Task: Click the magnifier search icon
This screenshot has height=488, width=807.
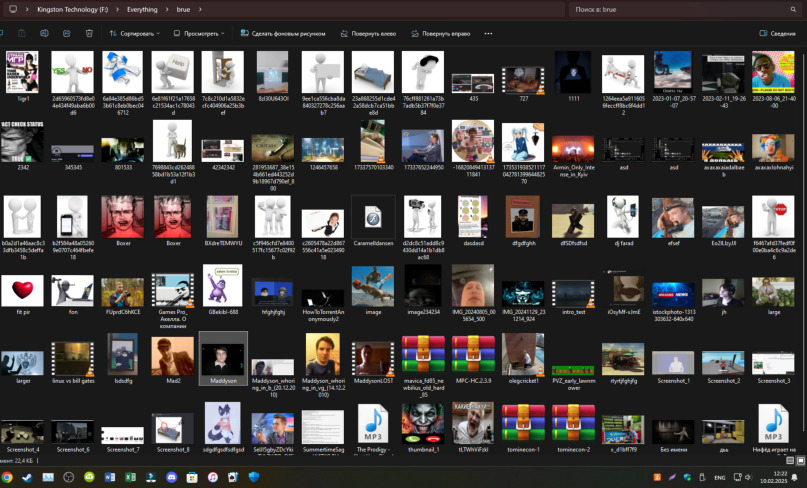Action: [793, 9]
